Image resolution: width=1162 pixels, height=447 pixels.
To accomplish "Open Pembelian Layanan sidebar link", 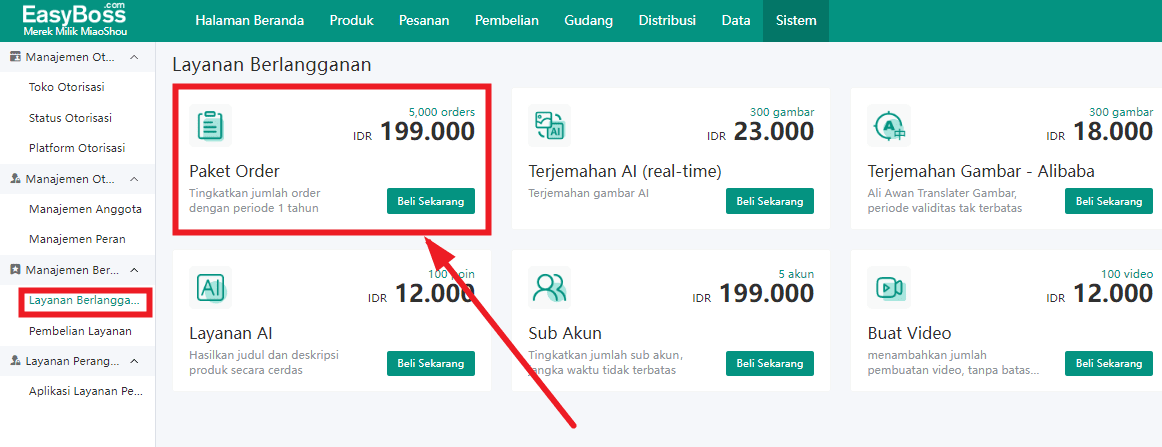I will pyautogui.click(x=80, y=331).
